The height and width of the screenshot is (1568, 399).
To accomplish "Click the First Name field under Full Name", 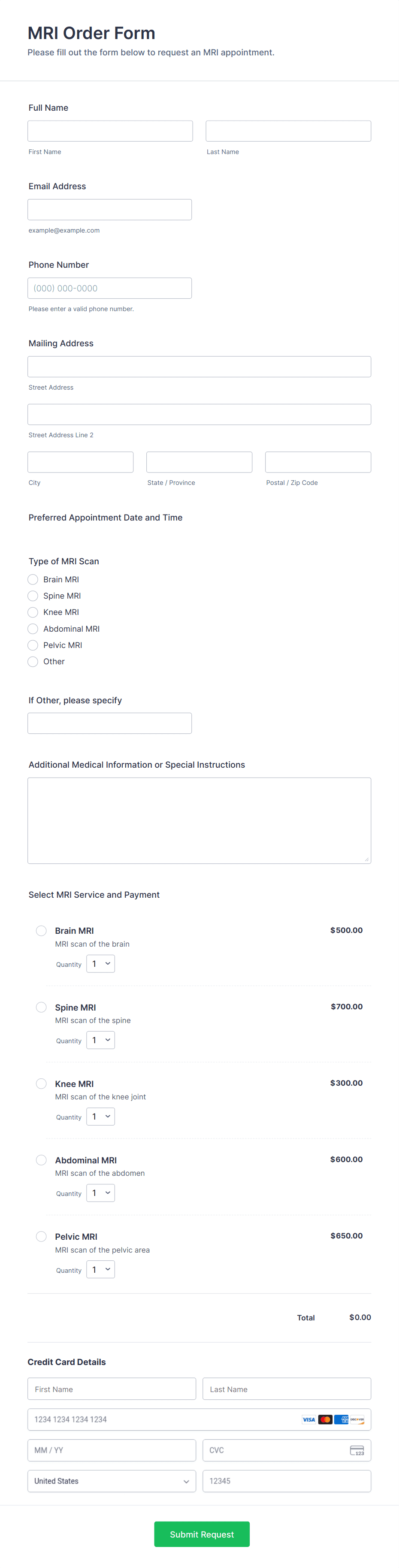I will 109,130.
